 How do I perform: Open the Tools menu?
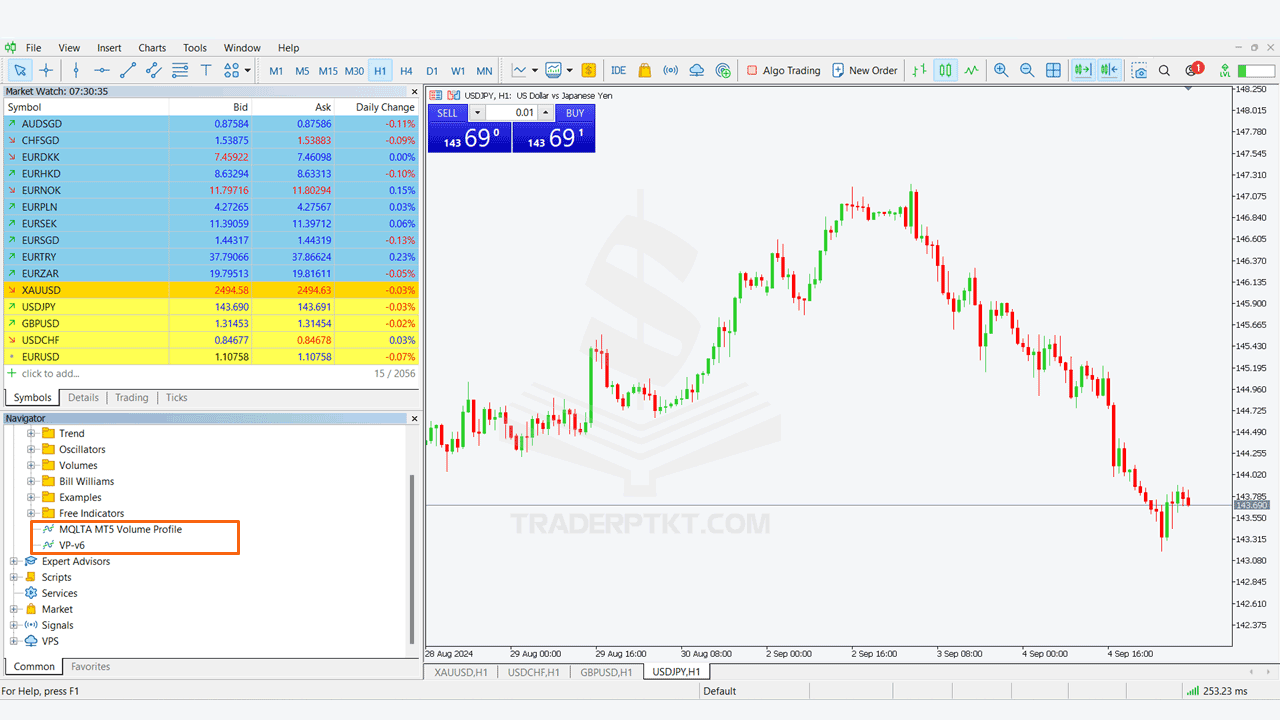tap(195, 47)
